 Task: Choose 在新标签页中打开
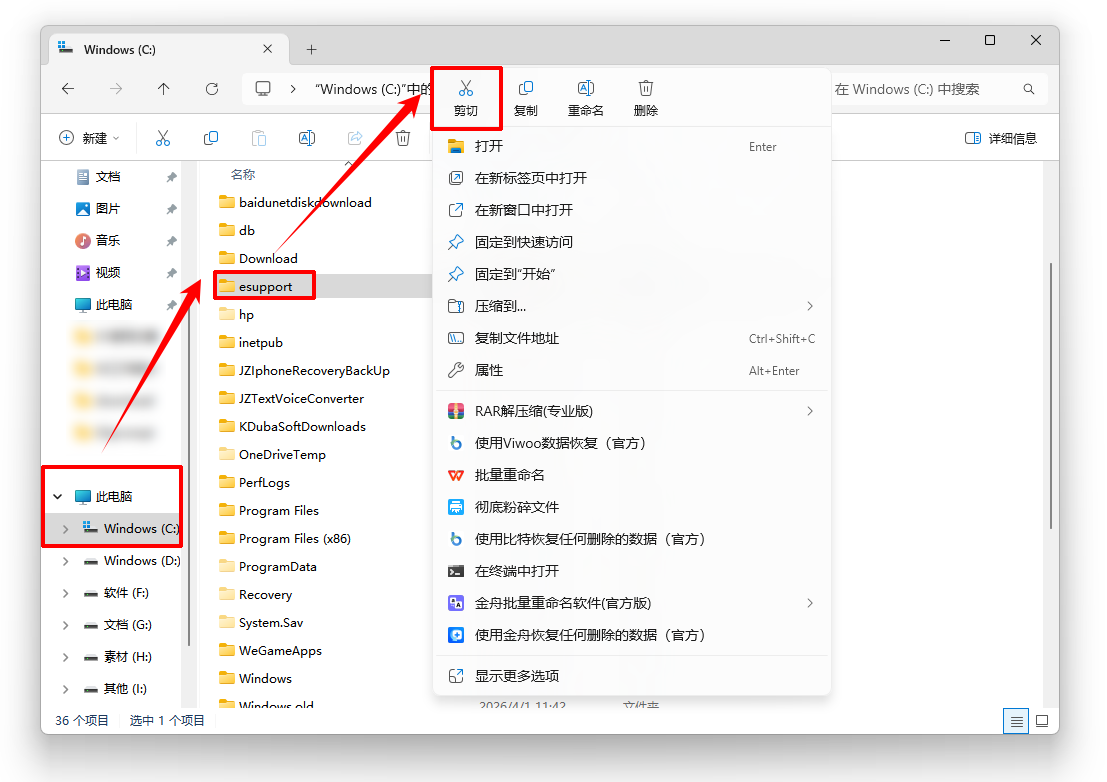point(631,178)
